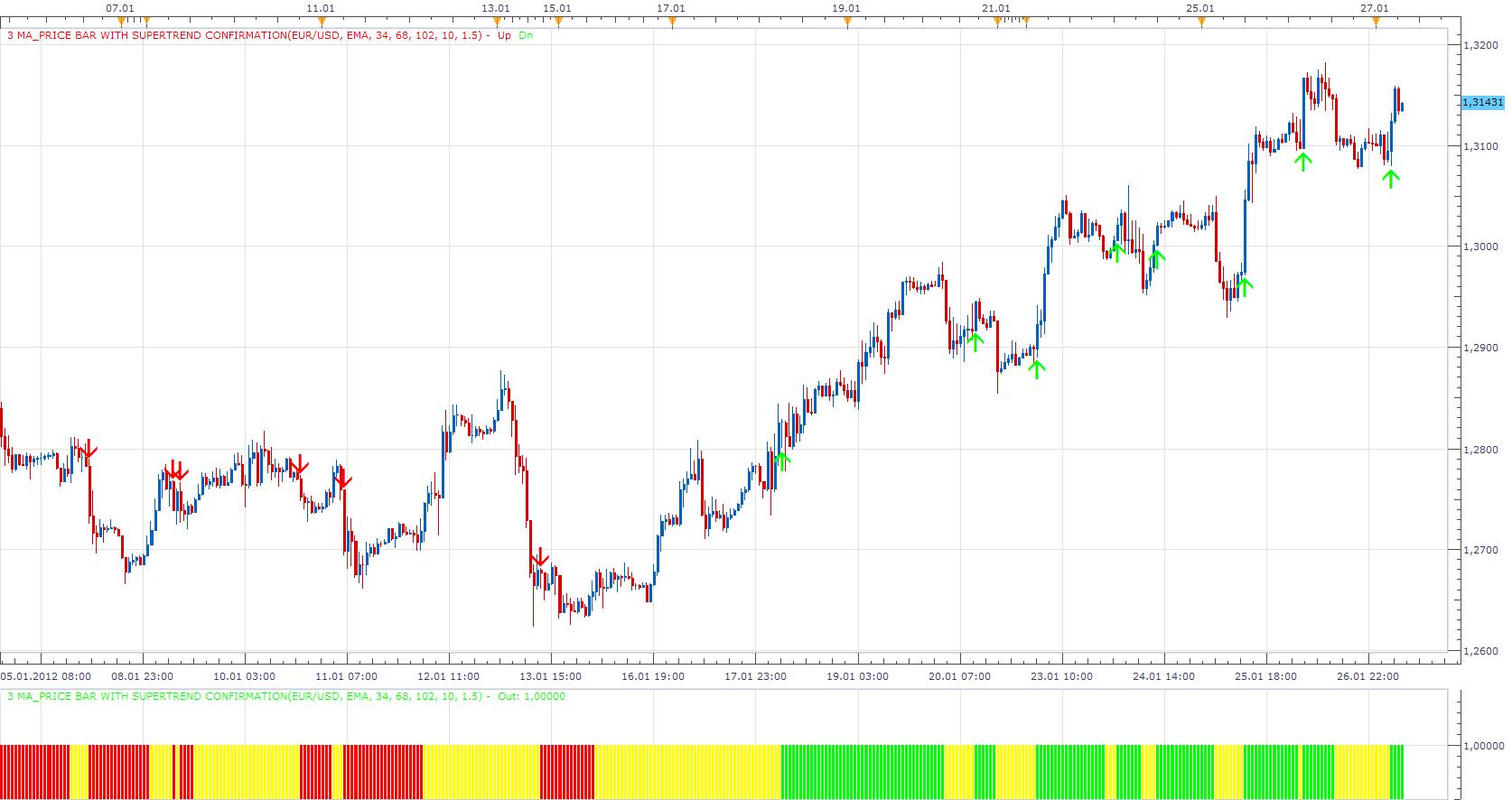The width and height of the screenshot is (1512, 800).
Task: Click the 1,3100 price axis label
Action: point(1481,146)
